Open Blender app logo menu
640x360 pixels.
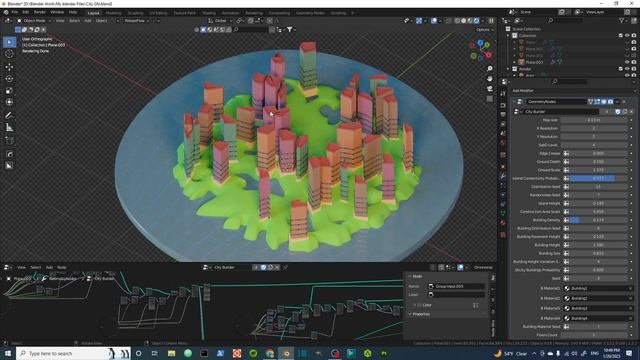click(x=6, y=12)
